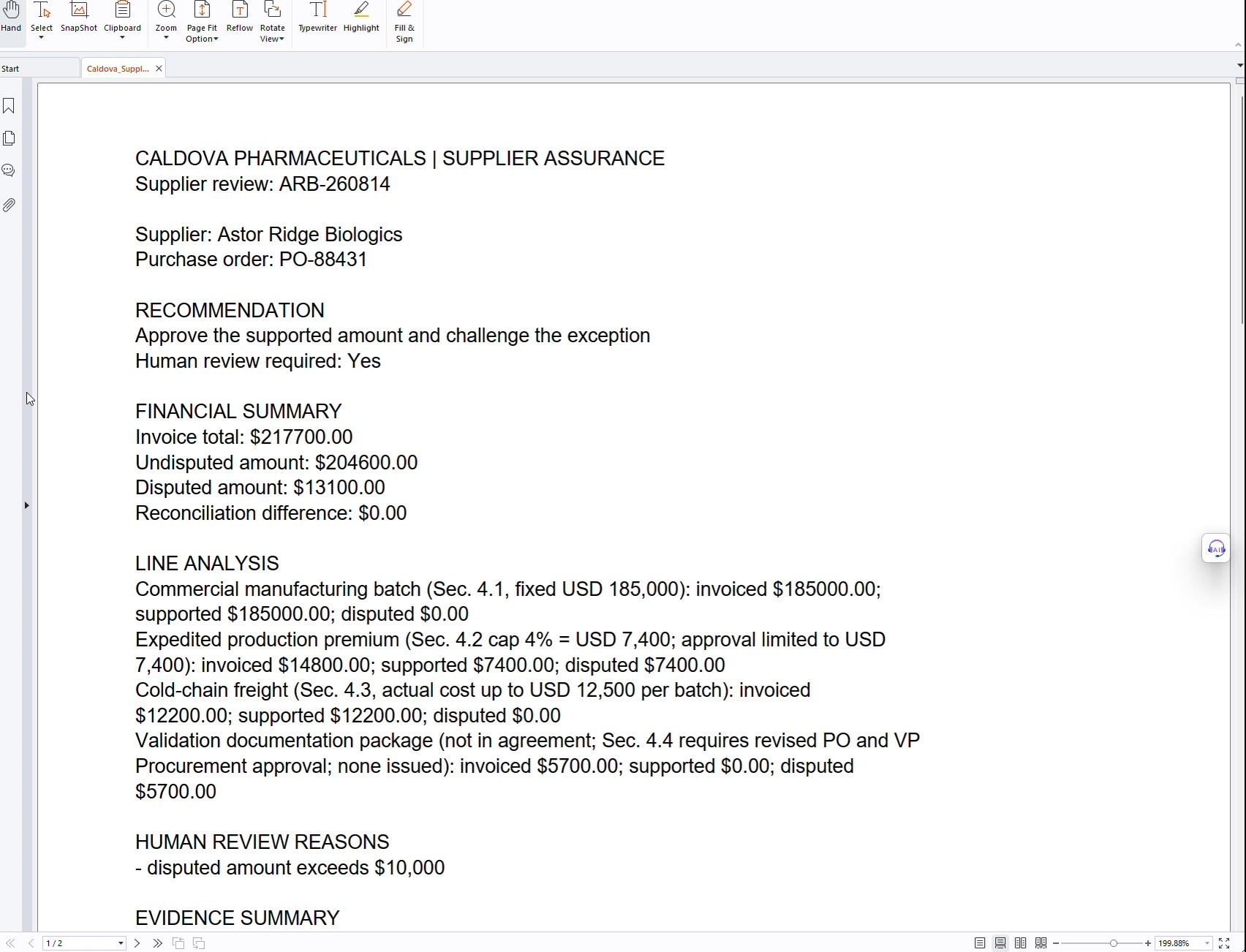1246x952 pixels.
Task: Open the Fill & Sign tool
Action: [x=404, y=22]
